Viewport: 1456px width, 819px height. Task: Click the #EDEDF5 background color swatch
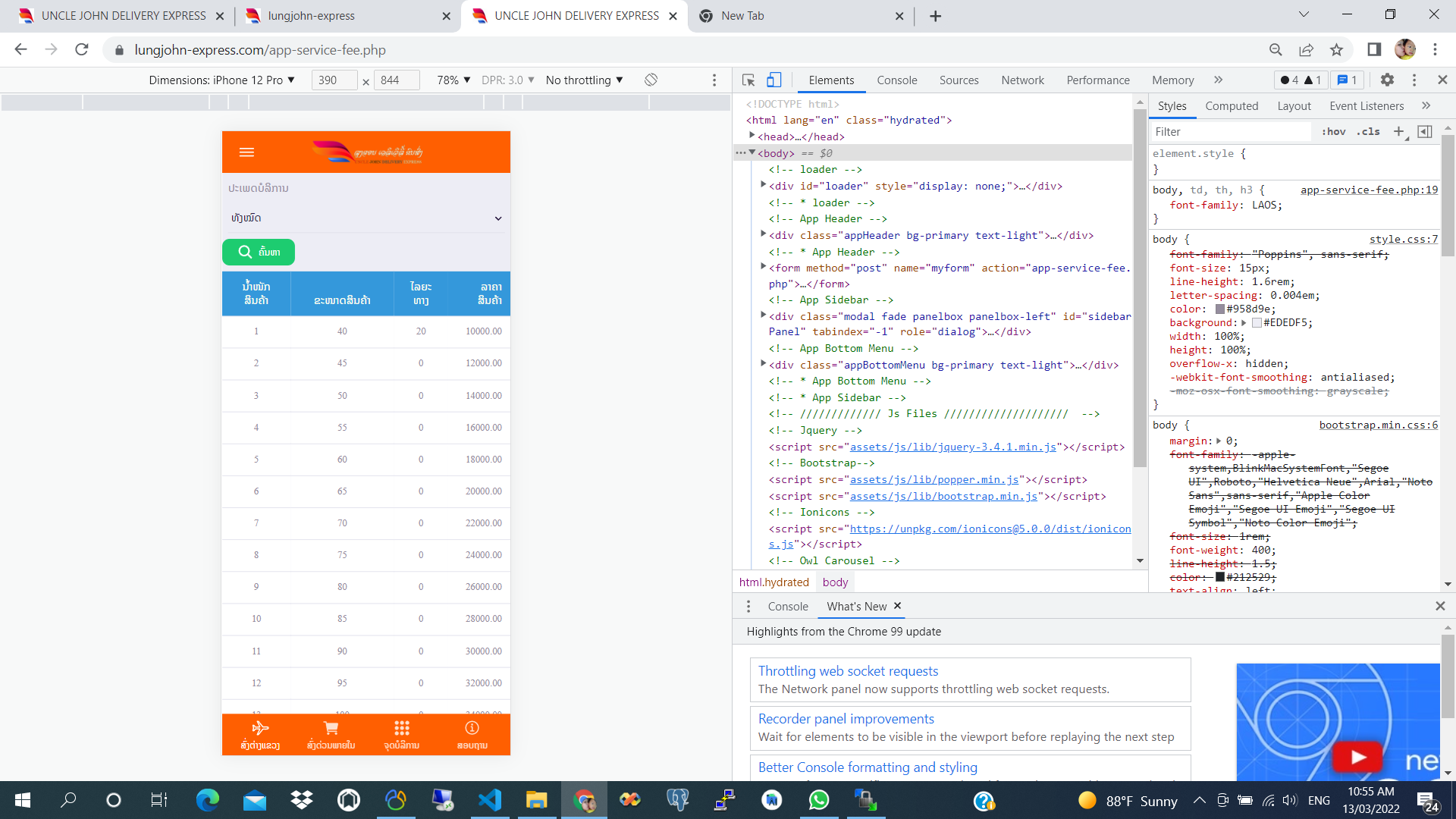tap(1257, 322)
